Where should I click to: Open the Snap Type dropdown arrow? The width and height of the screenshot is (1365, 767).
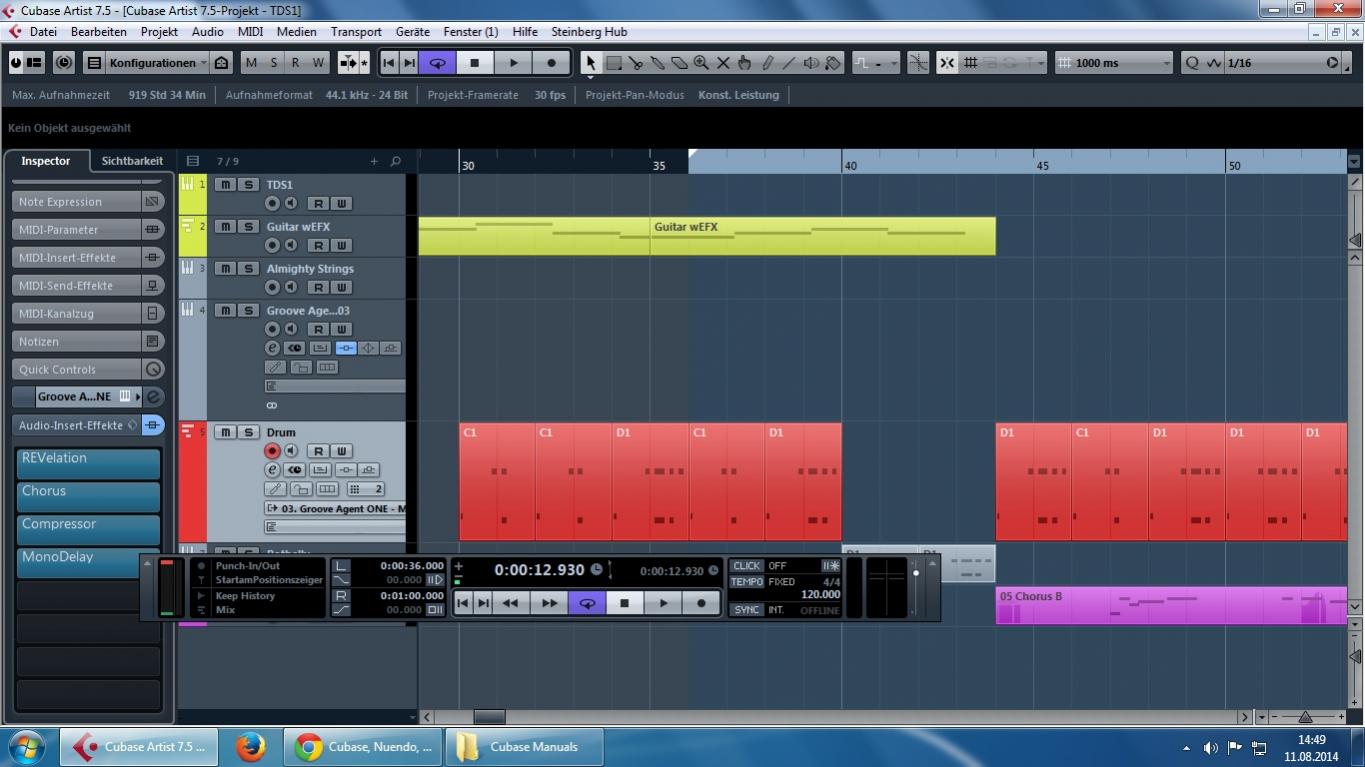[1040, 62]
